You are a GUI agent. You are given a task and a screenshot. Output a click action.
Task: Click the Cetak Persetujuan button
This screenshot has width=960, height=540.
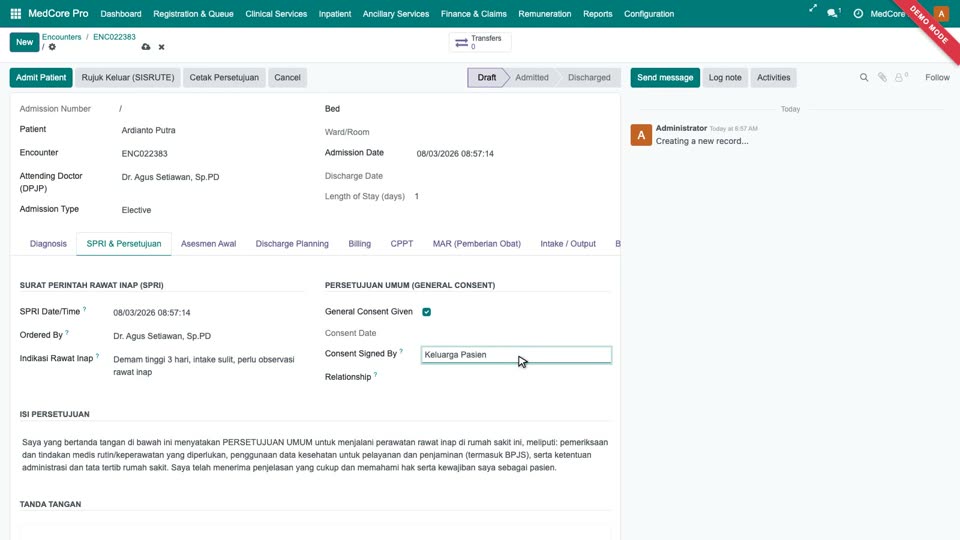pos(224,78)
